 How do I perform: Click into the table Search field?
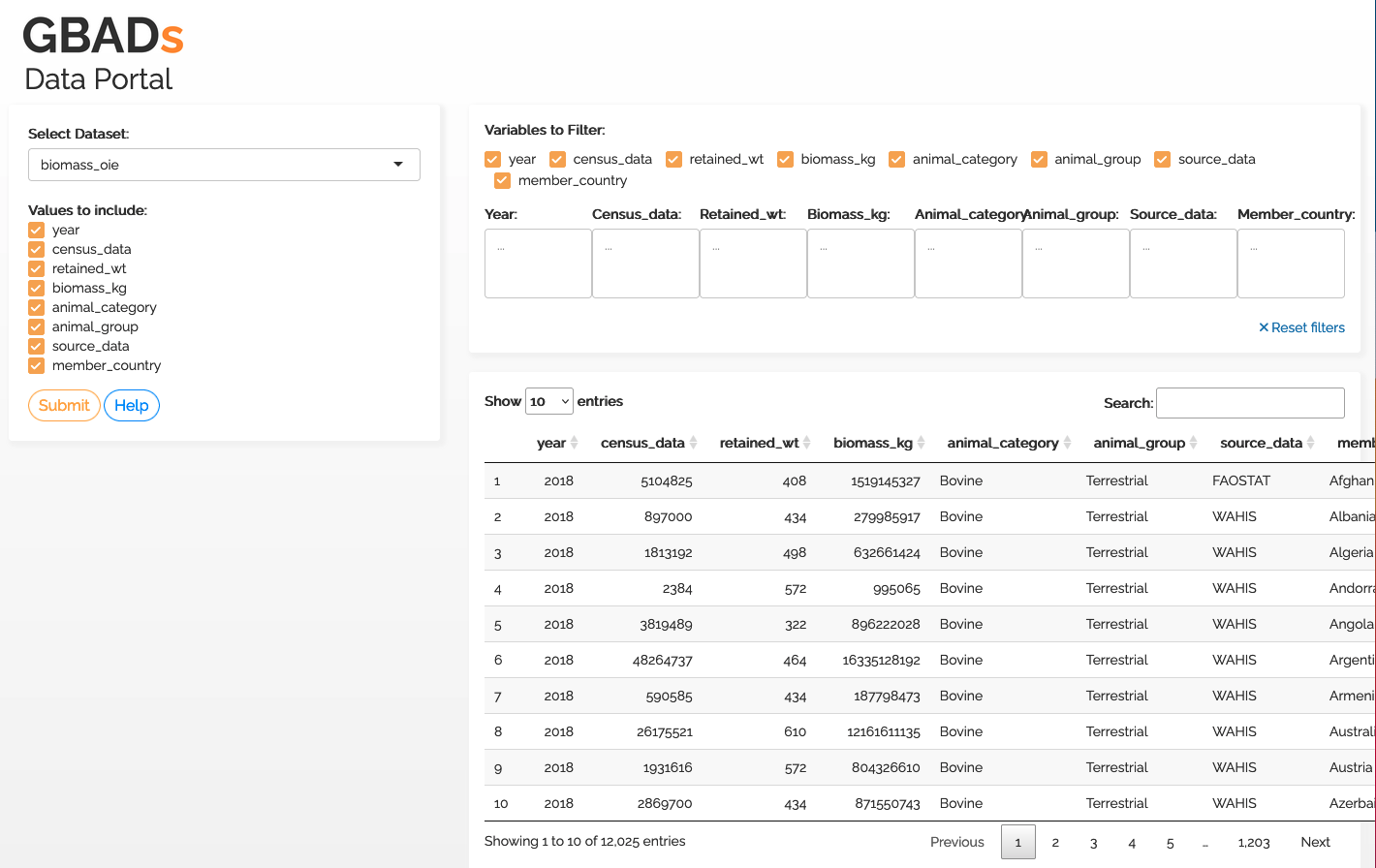click(x=1249, y=403)
